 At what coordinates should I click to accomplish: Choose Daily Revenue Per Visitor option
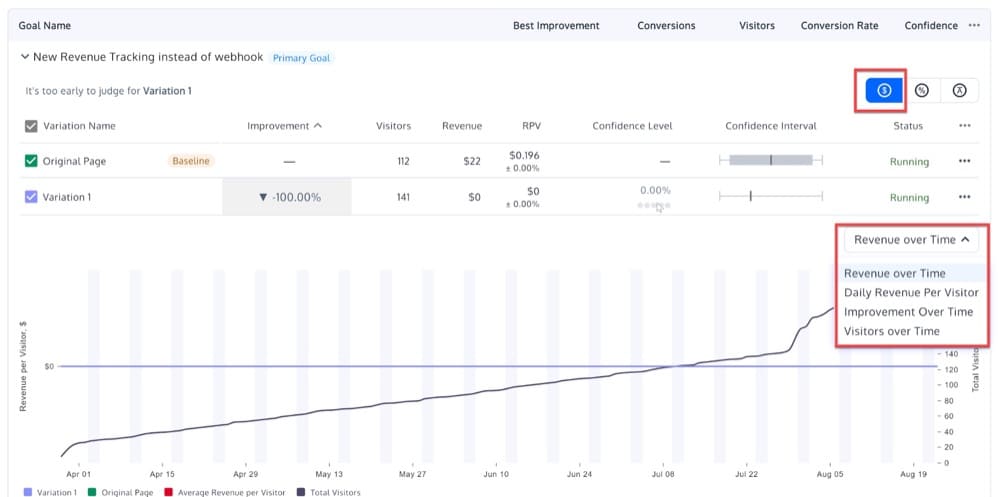(910, 293)
